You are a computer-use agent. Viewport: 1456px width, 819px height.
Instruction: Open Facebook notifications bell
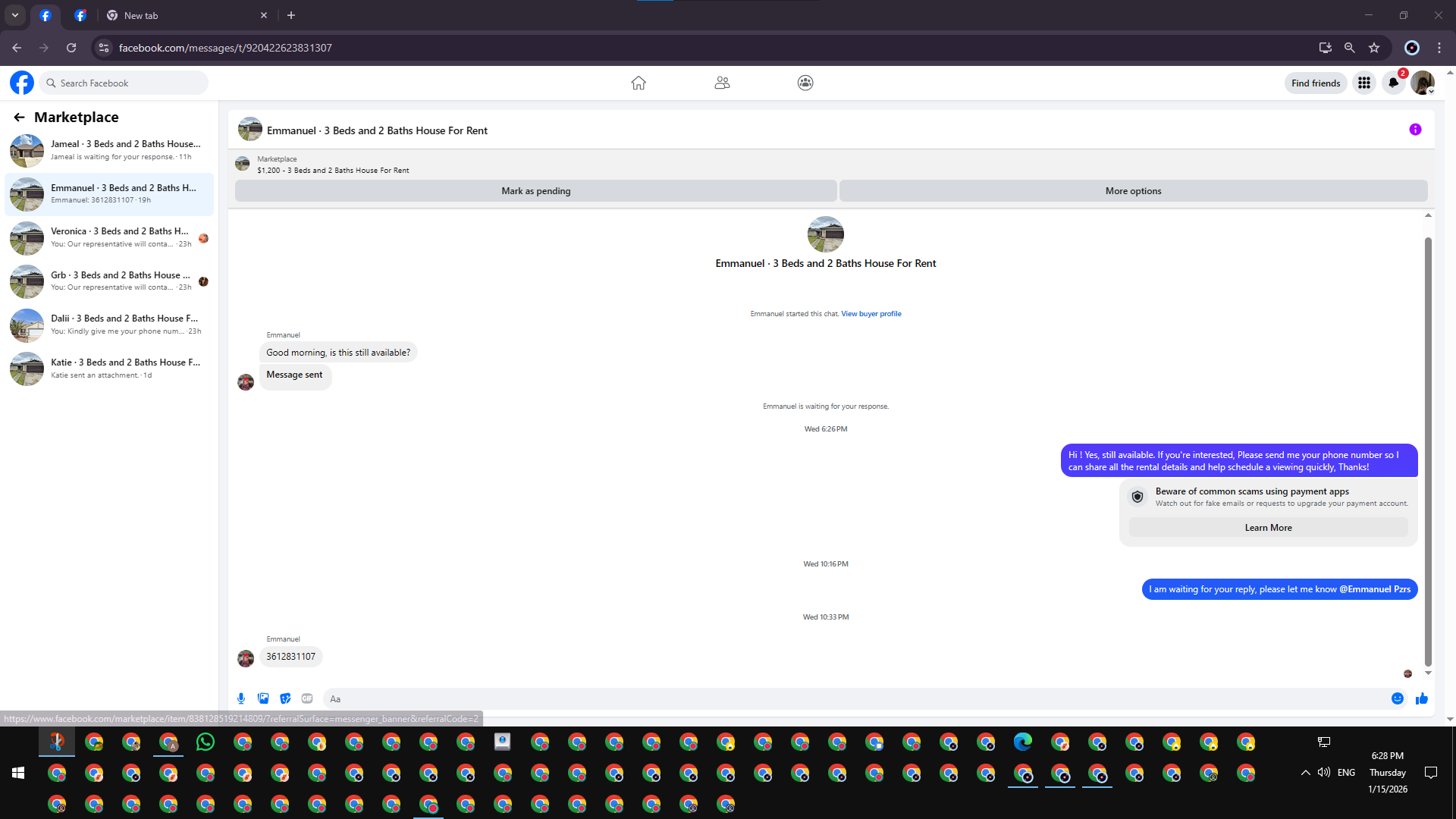(x=1393, y=83)
